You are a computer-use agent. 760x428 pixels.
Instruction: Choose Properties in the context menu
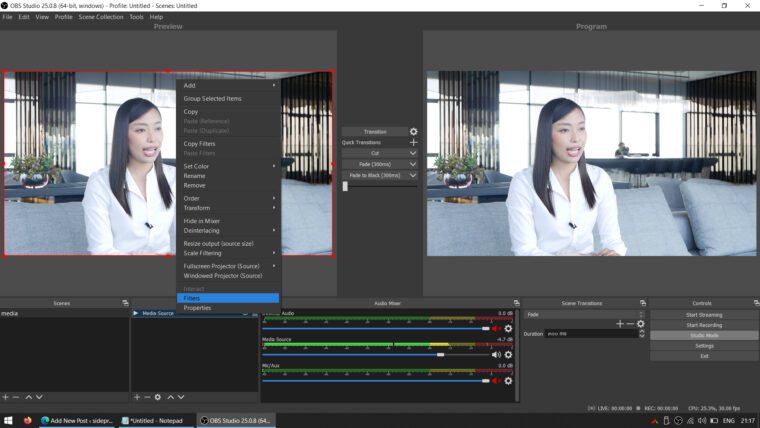click(x=228, y=308)
